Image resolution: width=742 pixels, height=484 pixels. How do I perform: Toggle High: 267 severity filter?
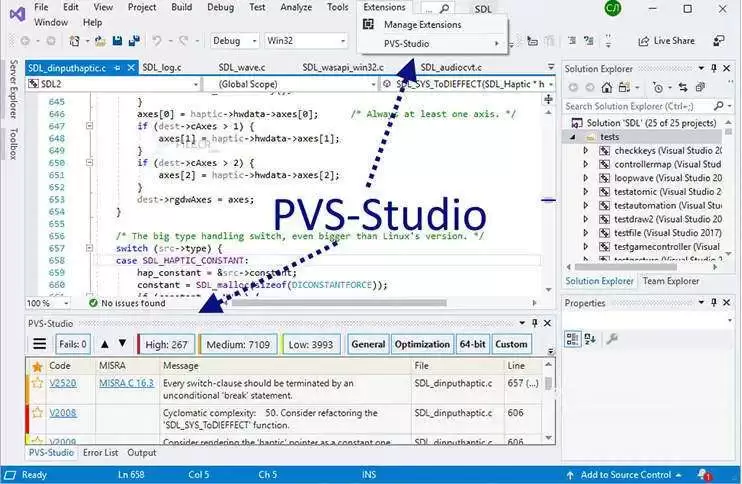click(166, 344)
